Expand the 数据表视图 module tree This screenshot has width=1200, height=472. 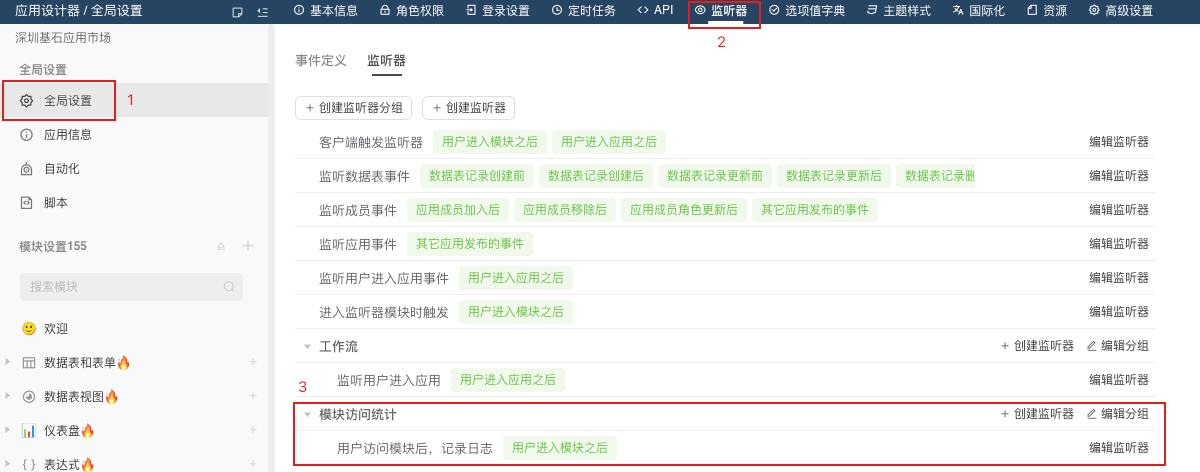tap(8, 396)
